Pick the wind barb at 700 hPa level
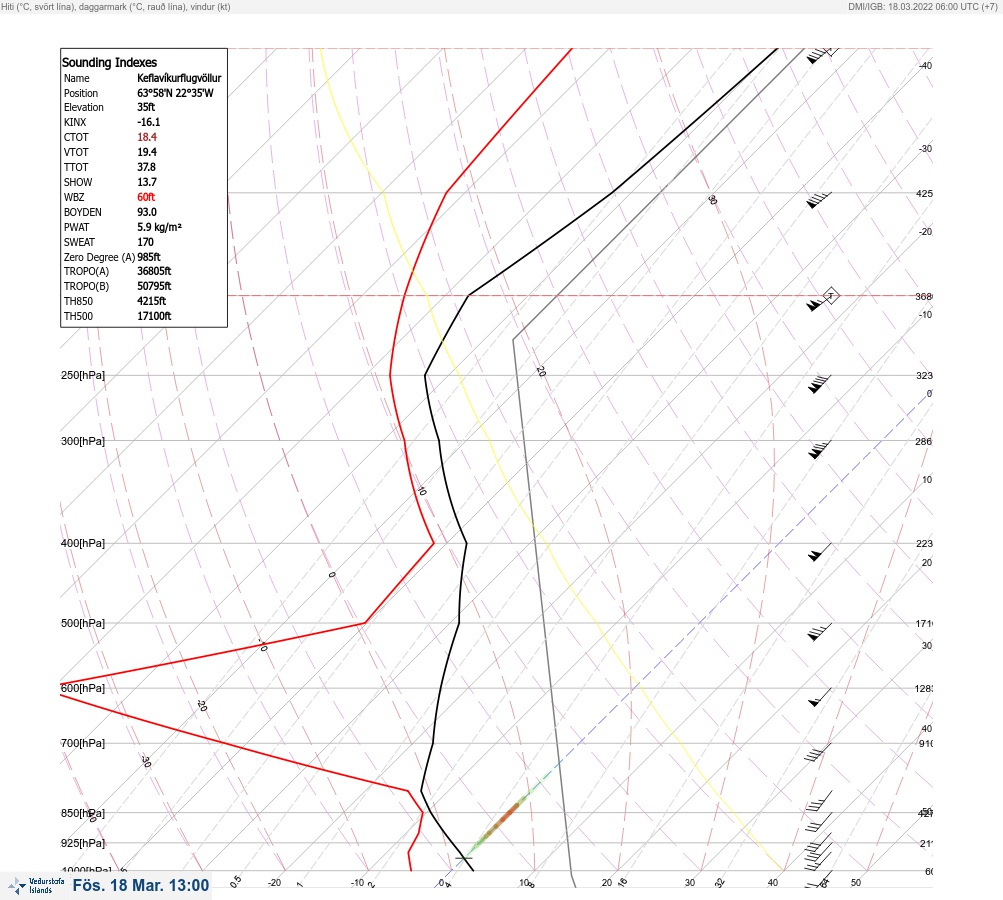Viewport: 1003px width, 900px height. point(817,752)
